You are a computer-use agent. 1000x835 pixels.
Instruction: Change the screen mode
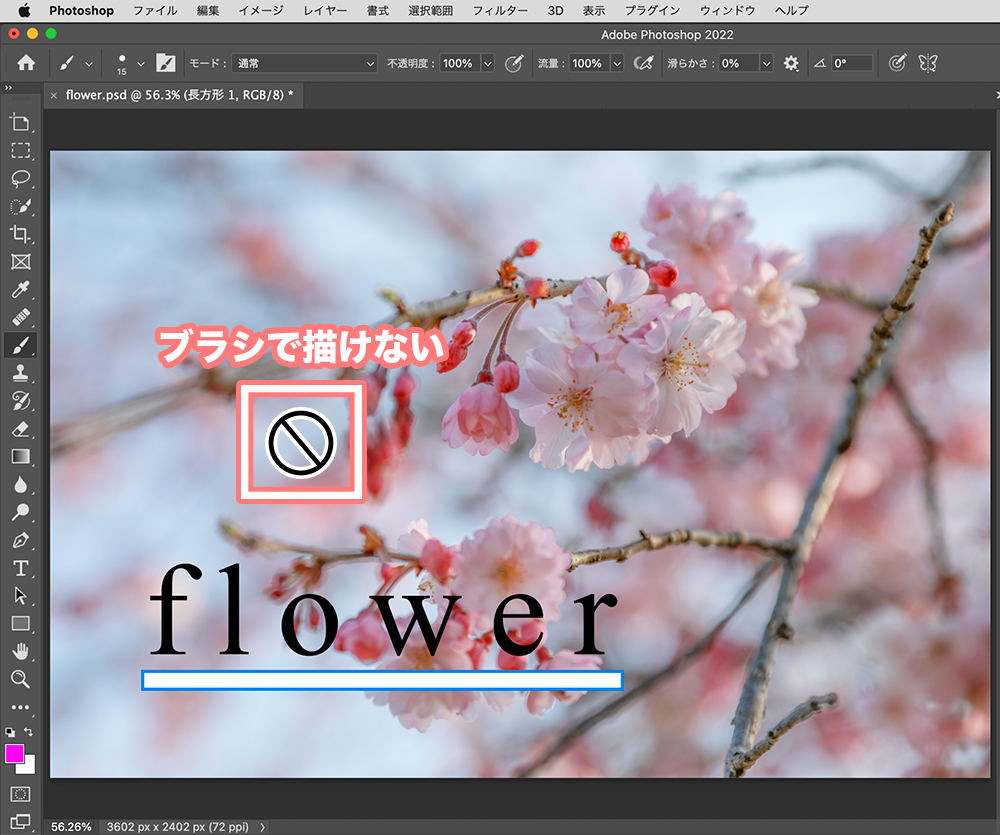20,822
